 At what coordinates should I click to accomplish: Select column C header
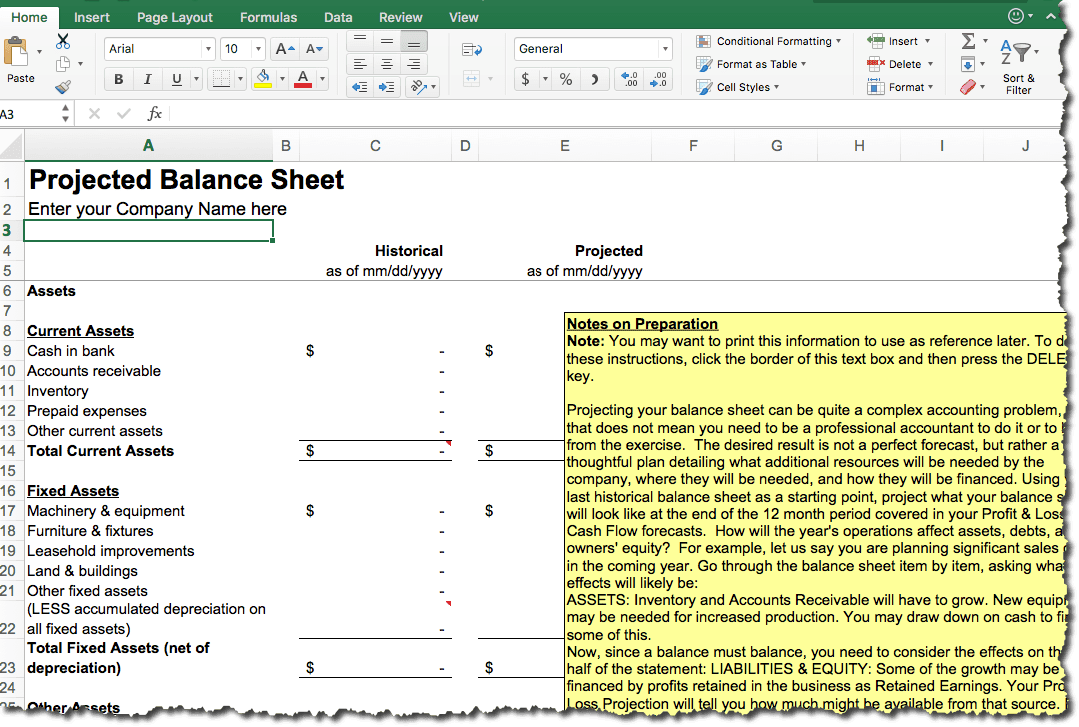(375, 146)
